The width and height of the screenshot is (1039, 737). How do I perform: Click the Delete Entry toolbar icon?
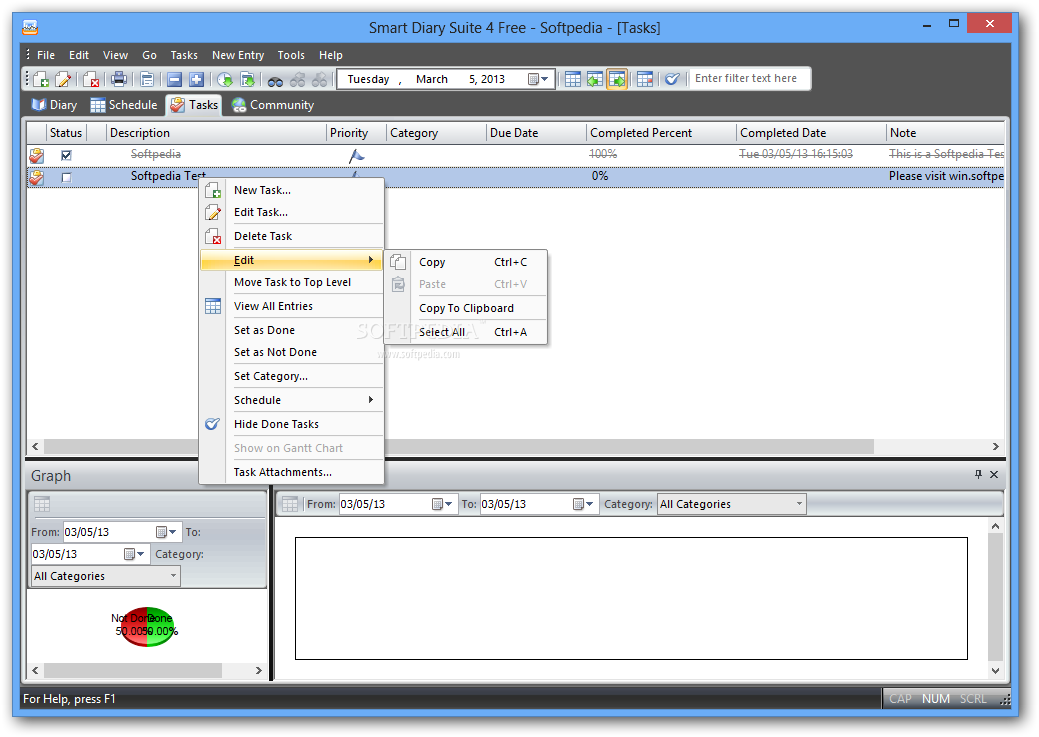tap(91, 80)
